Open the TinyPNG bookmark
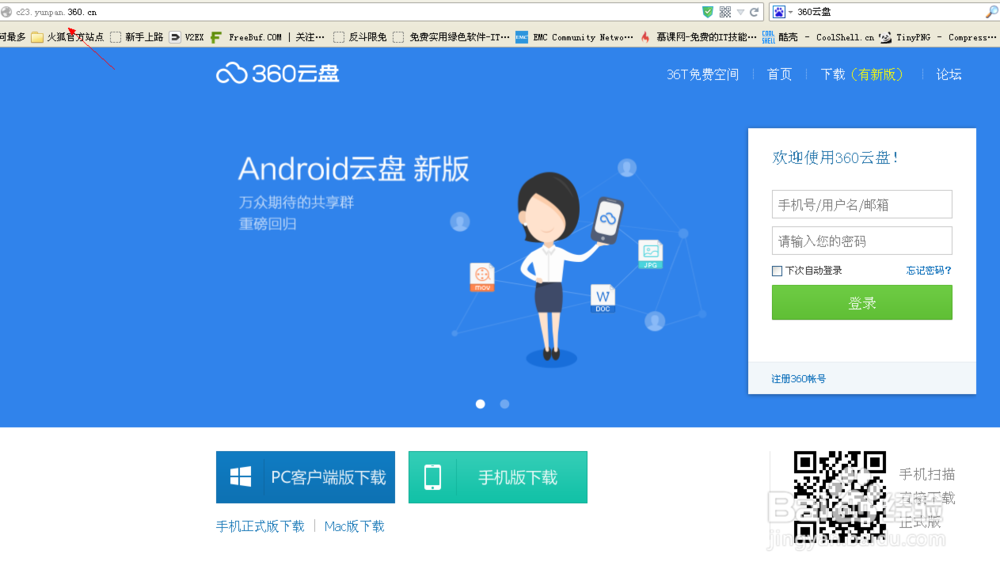1000x573 pixels. pos(938,37)
